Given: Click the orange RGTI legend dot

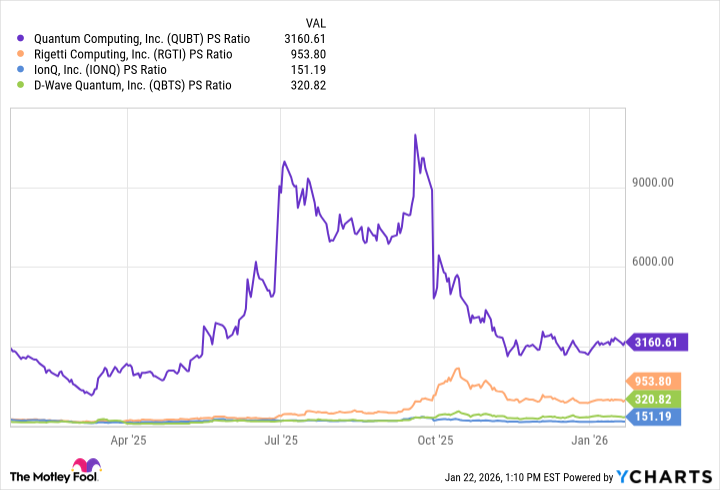Looking at the screenshot, I should 20,54.
